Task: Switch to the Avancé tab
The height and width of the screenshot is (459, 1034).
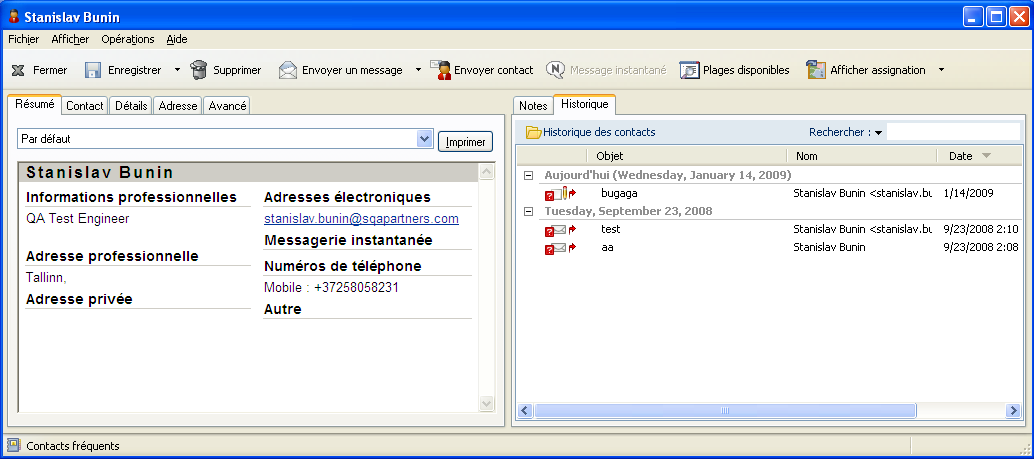Action: 227,106
